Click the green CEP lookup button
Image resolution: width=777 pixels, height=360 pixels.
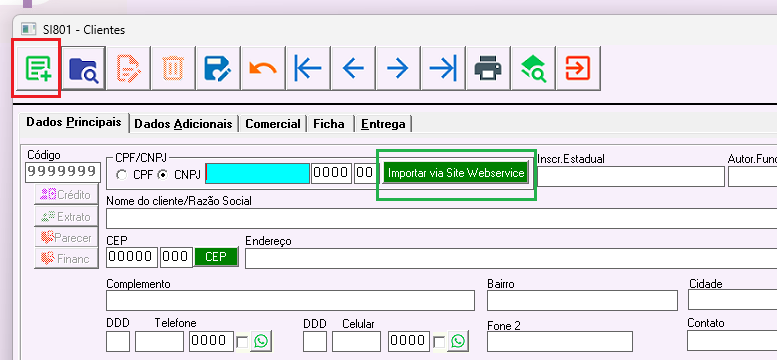point(216,257)
